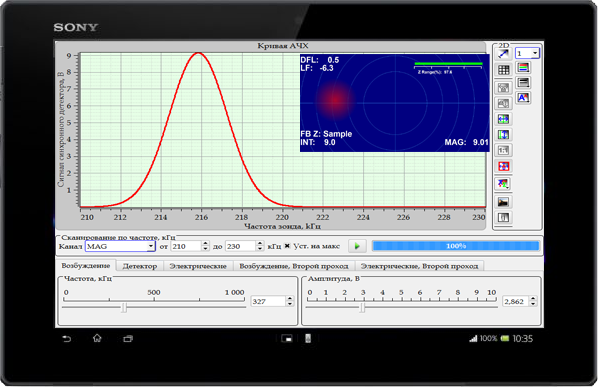Viewport: 600px width, 388px height.
Task: Expand the 2D panel number dropdown
Action: pos(527,53)
